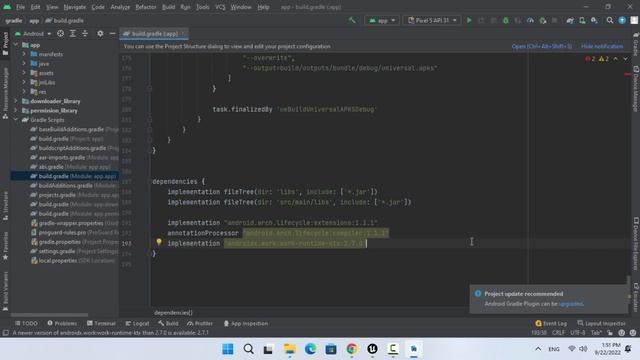Toggle the Device File Explorer panel
The height and width of the screenshot is (360, 640).
[x=636, y=244]
